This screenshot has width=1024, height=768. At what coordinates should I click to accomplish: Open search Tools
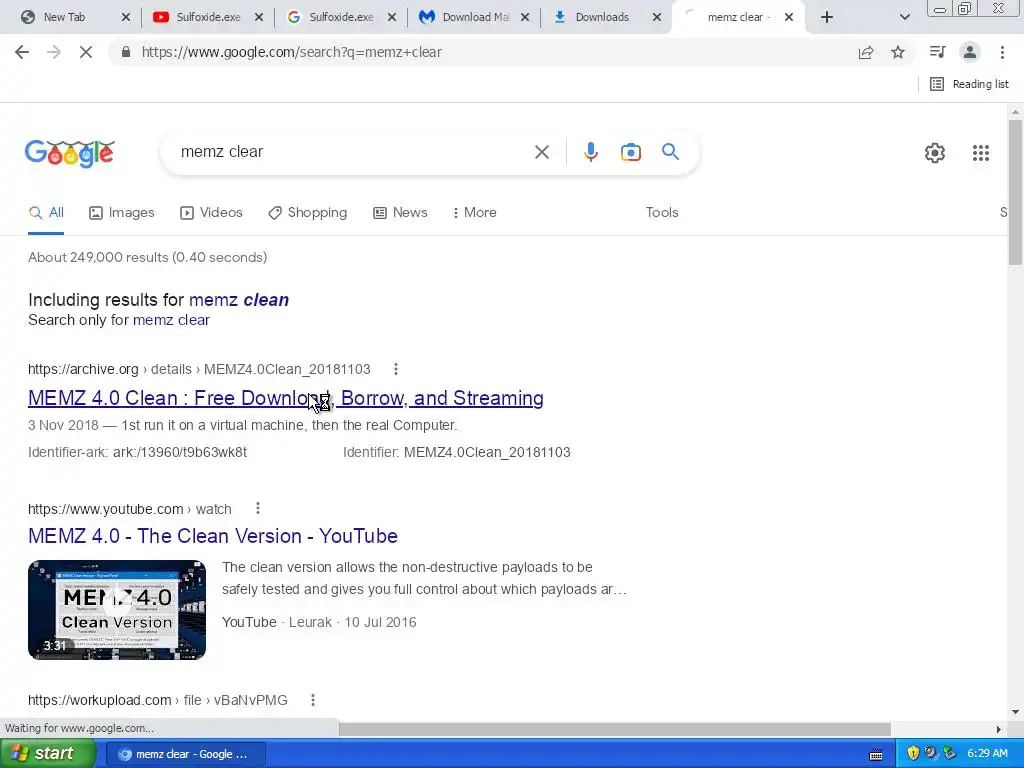tap(662, 213)
